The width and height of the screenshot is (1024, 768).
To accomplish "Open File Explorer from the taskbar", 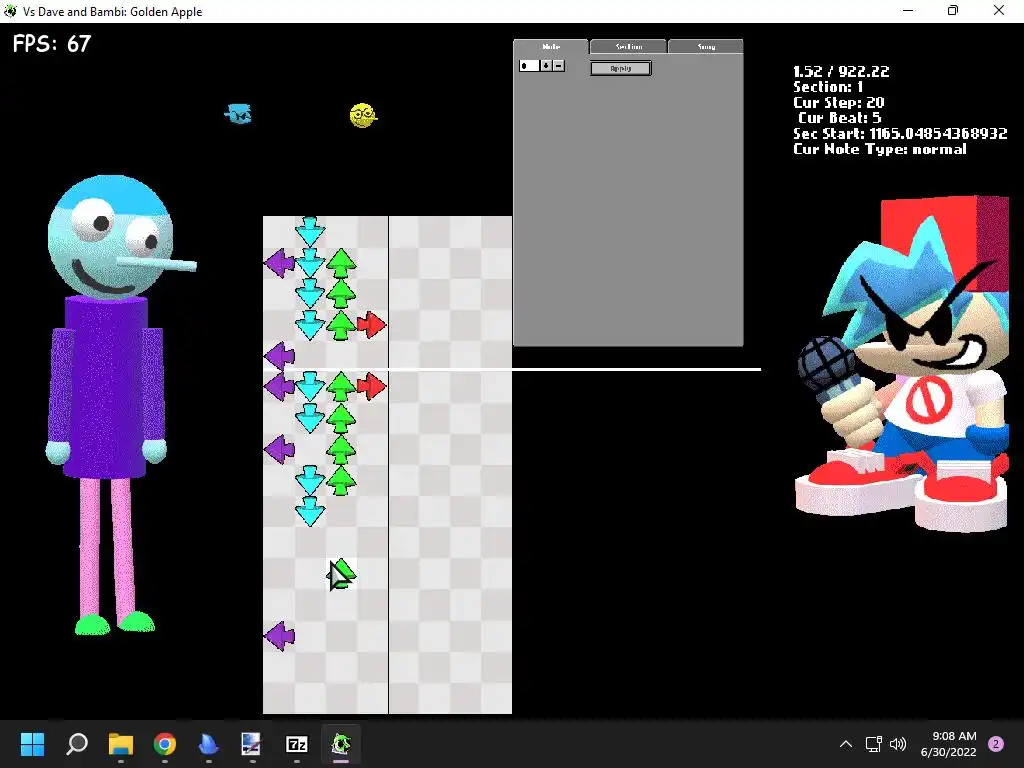I will [x=121, y=744].
